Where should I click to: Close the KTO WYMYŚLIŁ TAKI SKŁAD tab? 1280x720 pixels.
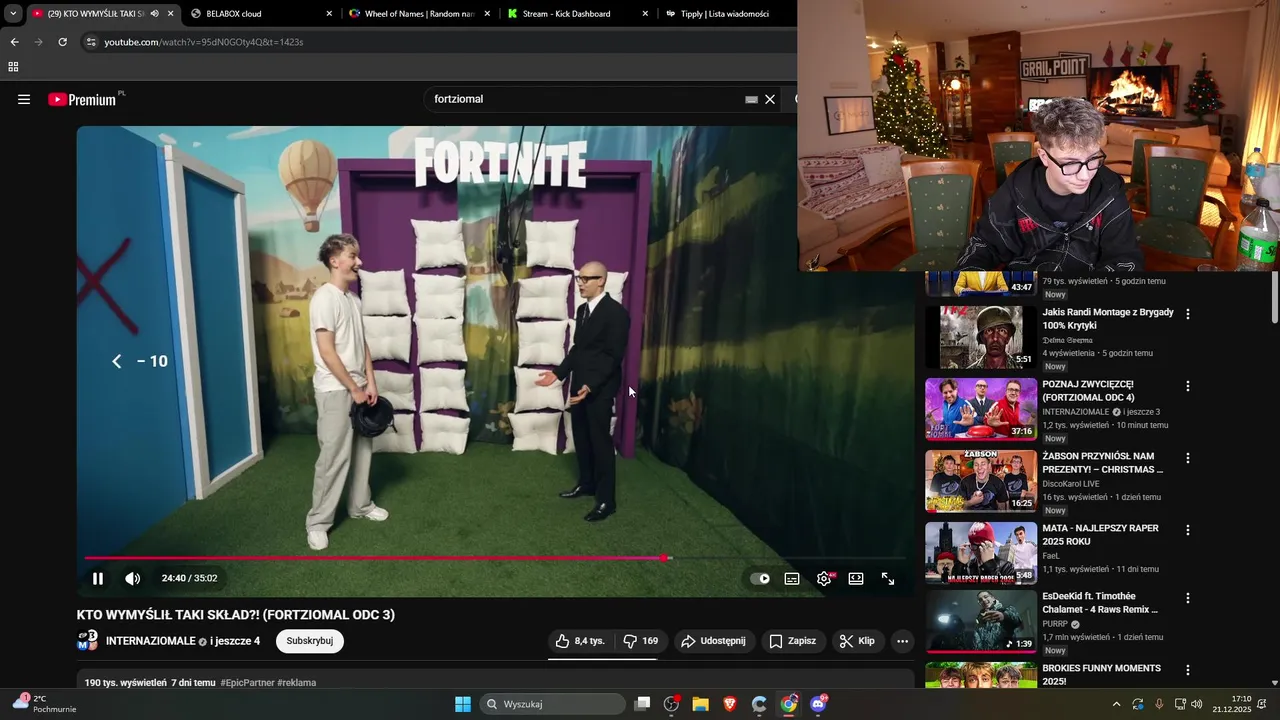171,14
